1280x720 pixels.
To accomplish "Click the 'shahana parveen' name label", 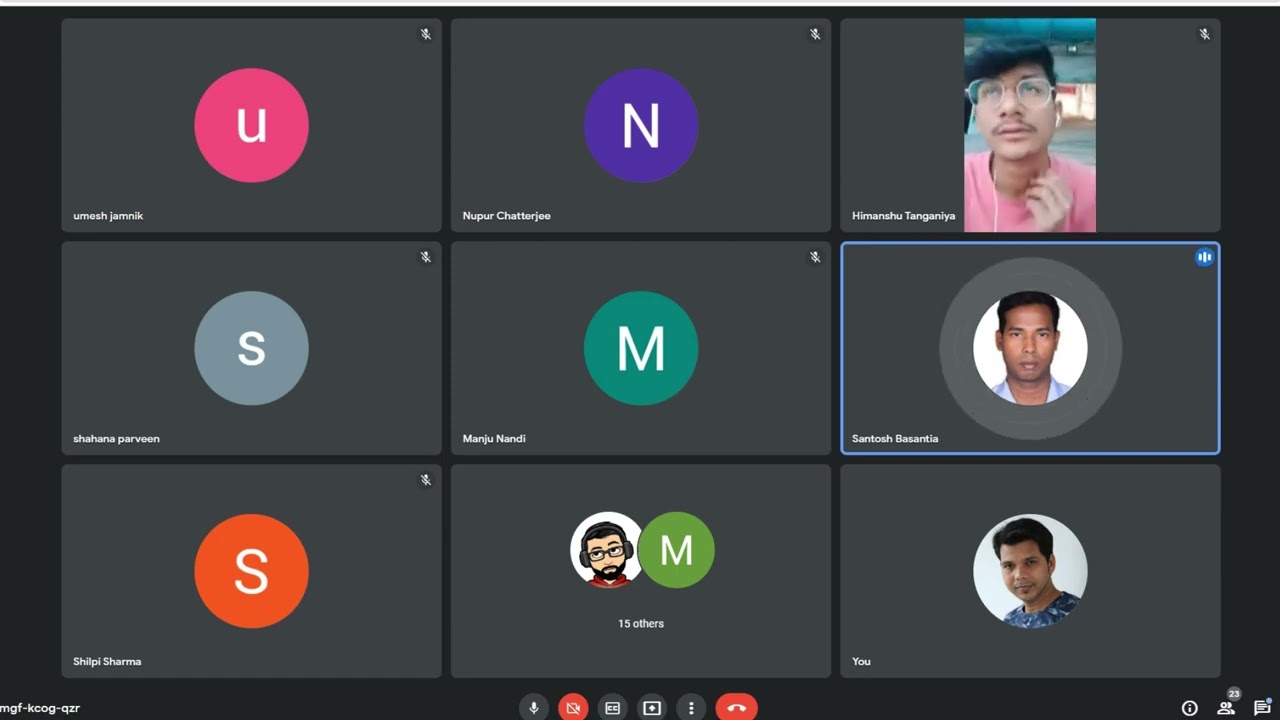I will tap(116, 439).
